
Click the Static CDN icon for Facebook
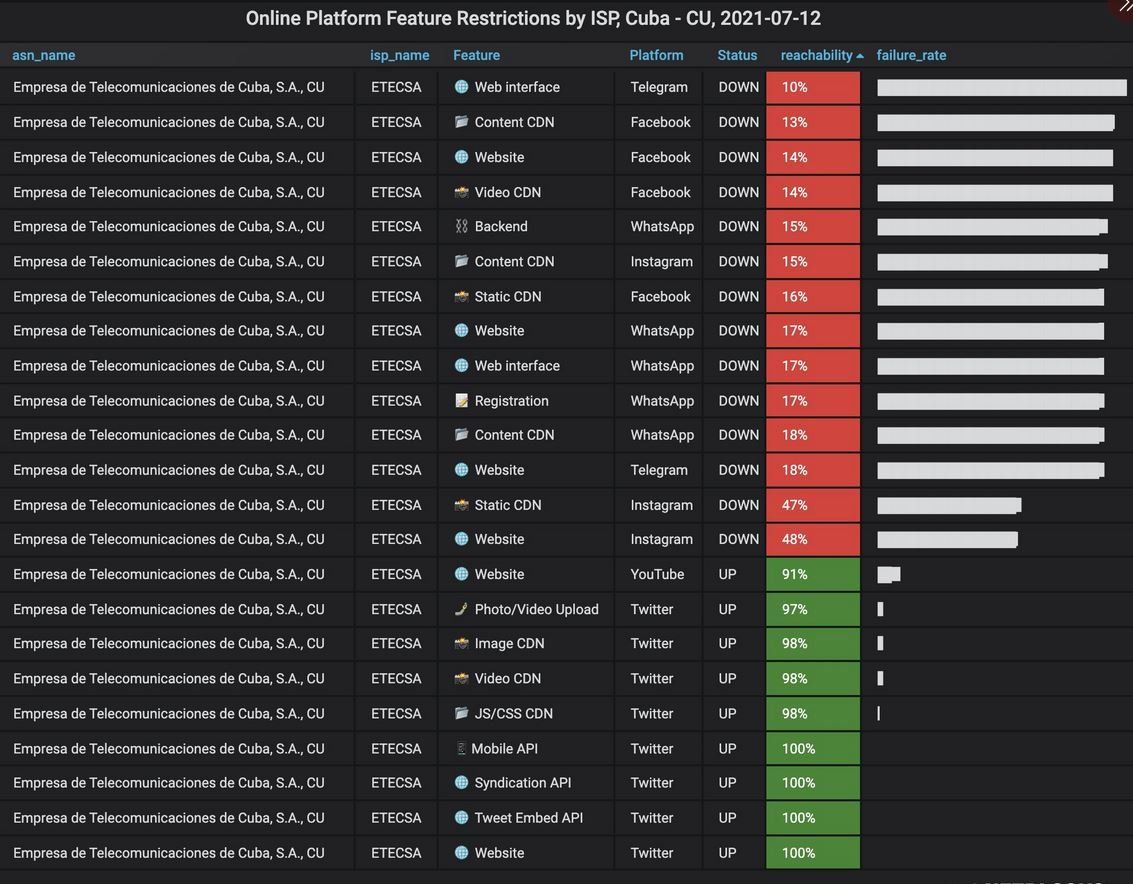tap(460, 296)
